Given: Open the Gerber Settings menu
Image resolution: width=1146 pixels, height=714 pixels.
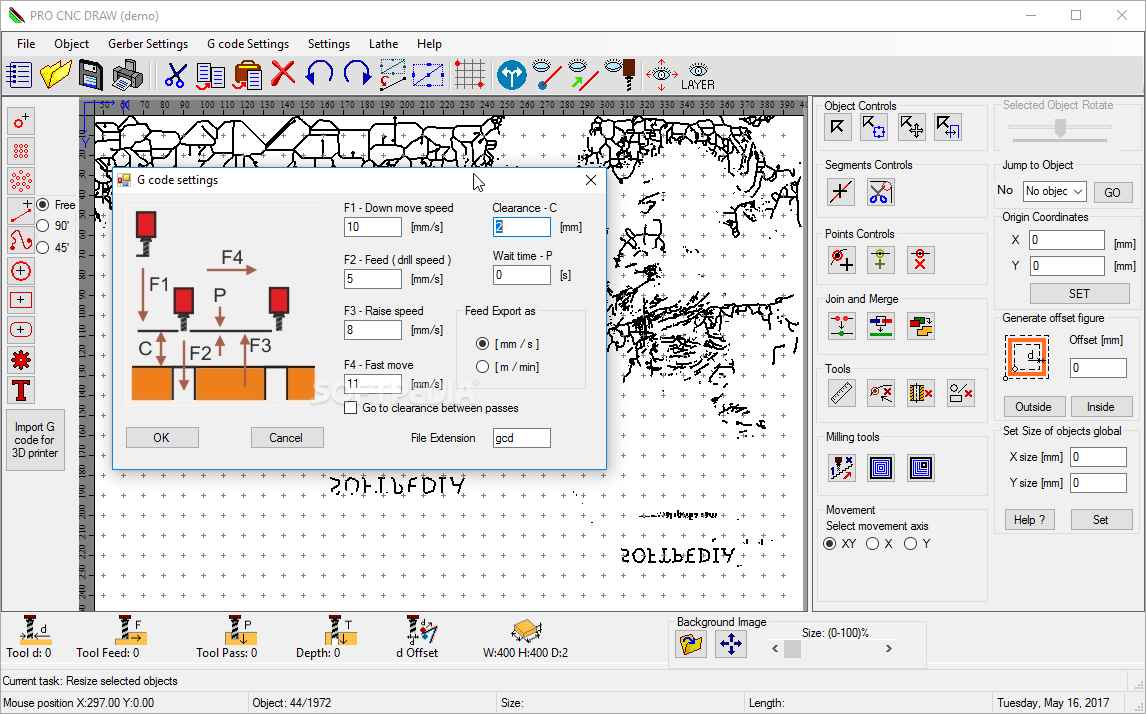Looking at the screenshot, I should tap(148, 44).
